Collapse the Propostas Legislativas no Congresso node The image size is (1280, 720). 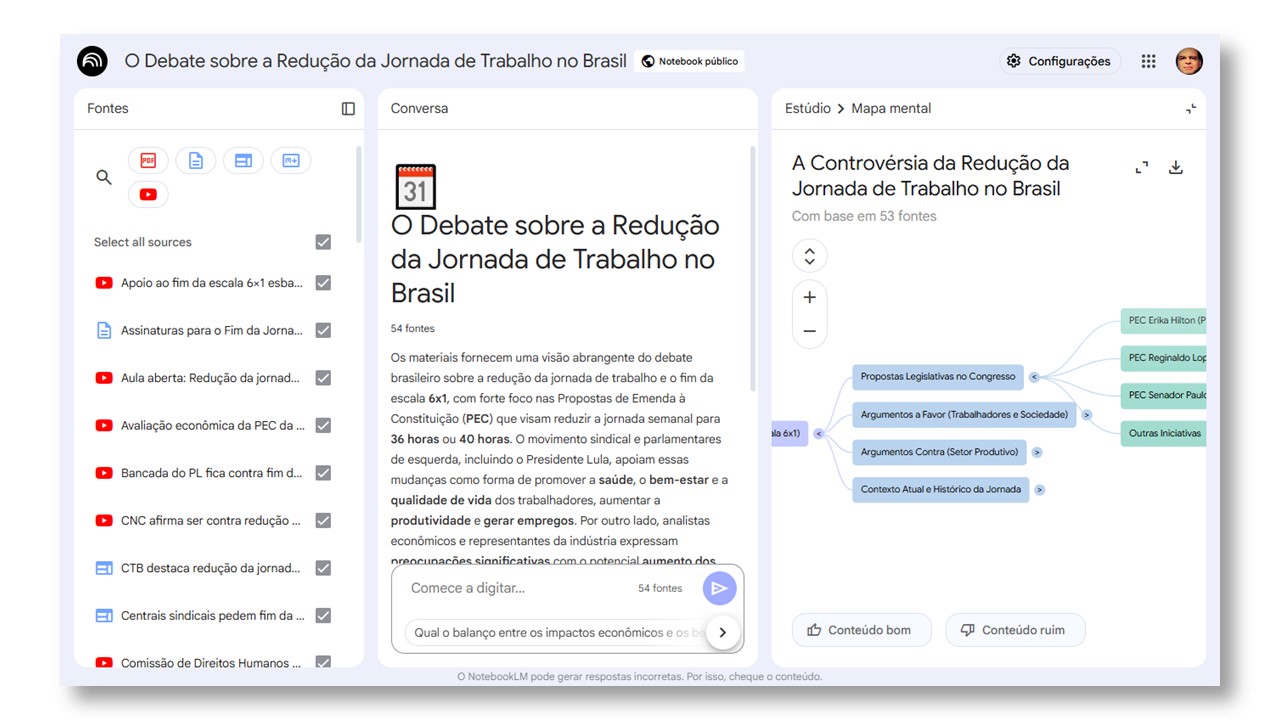1034,377
